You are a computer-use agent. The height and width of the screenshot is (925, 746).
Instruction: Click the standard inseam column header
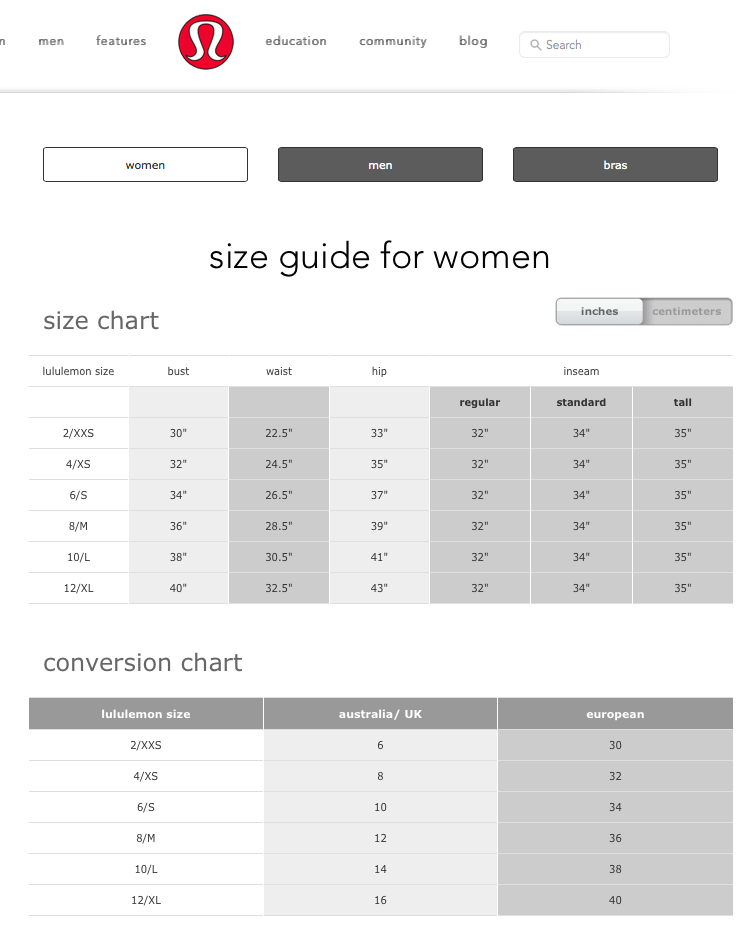coord(581,403)
